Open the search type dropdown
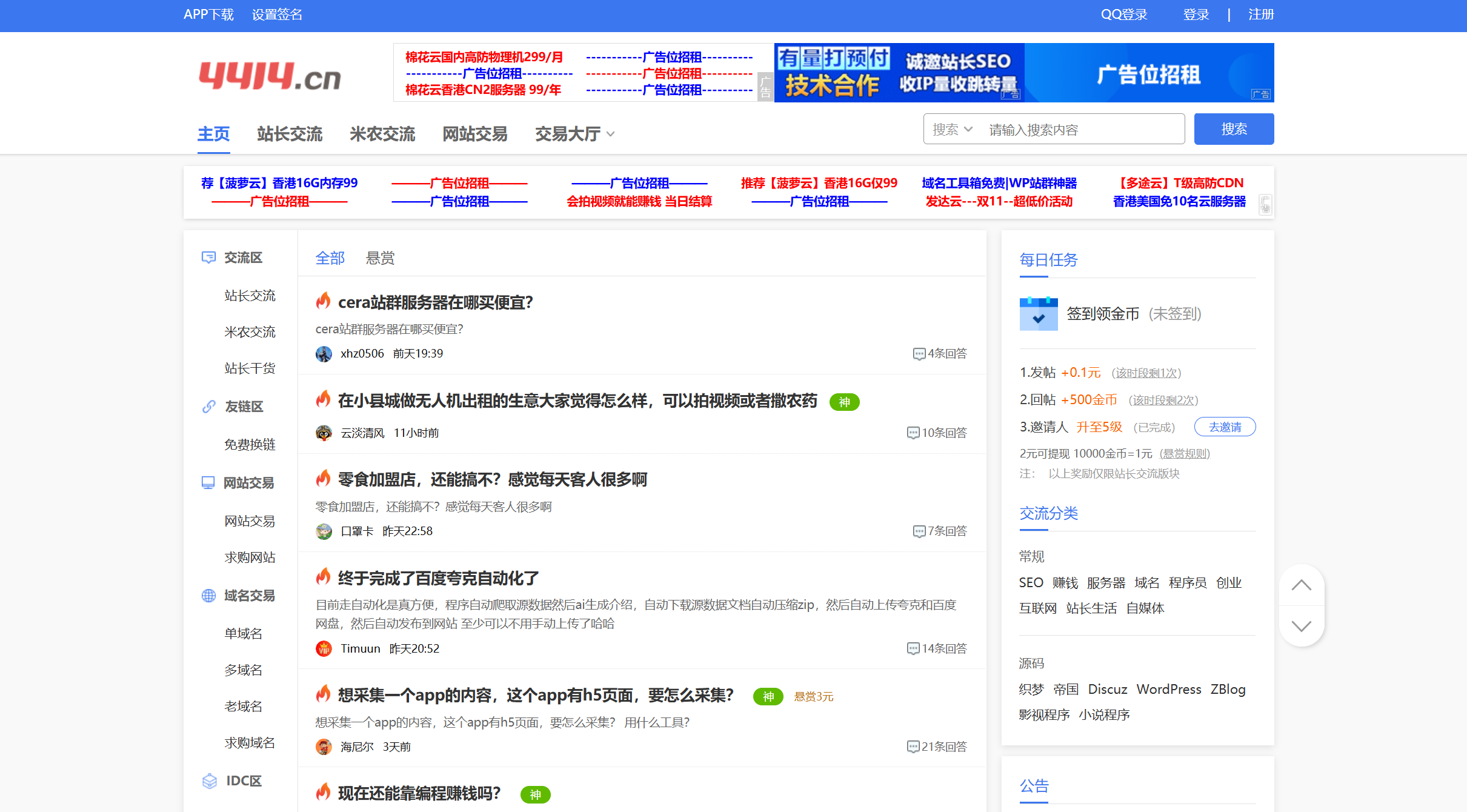The width and height of the screenshot is (1467, 812). point(951,128)
